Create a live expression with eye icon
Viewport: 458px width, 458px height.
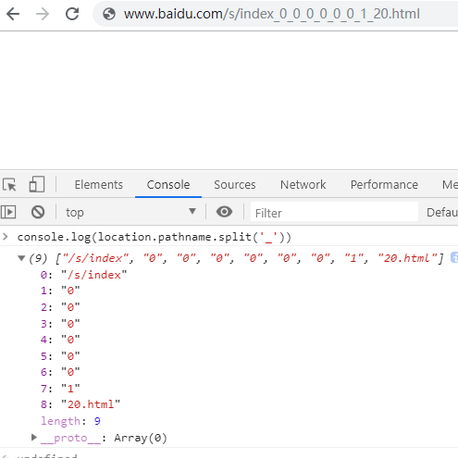pos(224,212)
